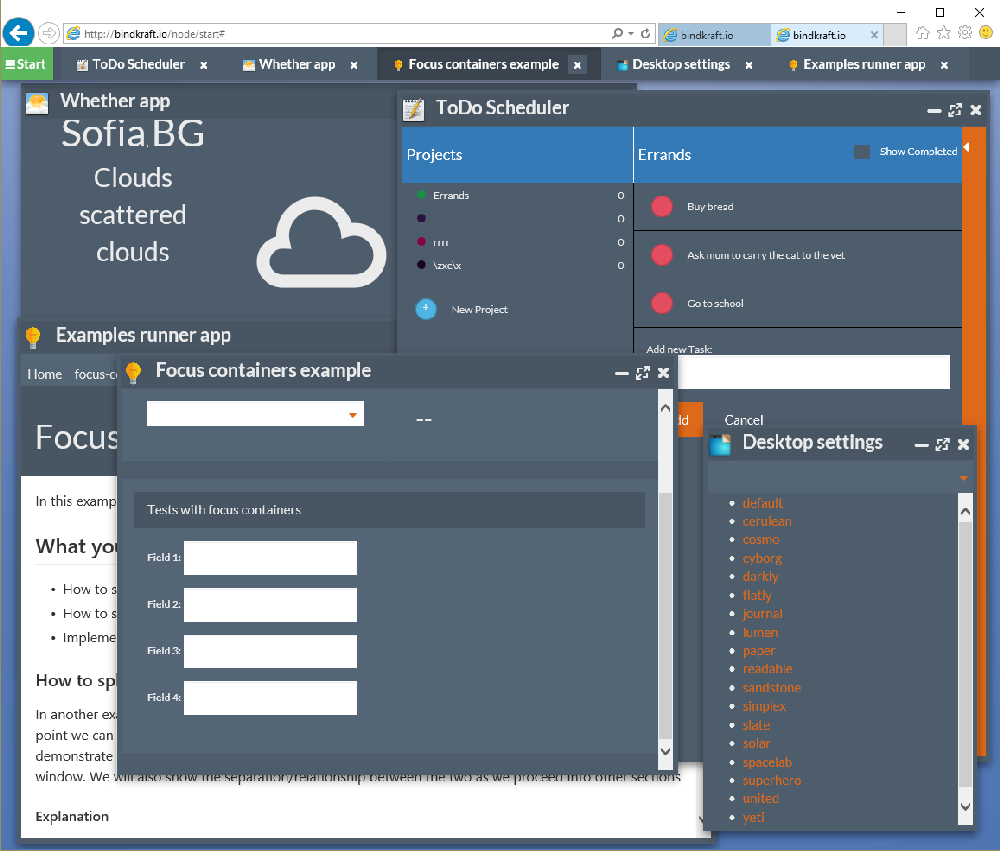
Task: Maximize the Desktop settings window
Action: click(943, 445)
